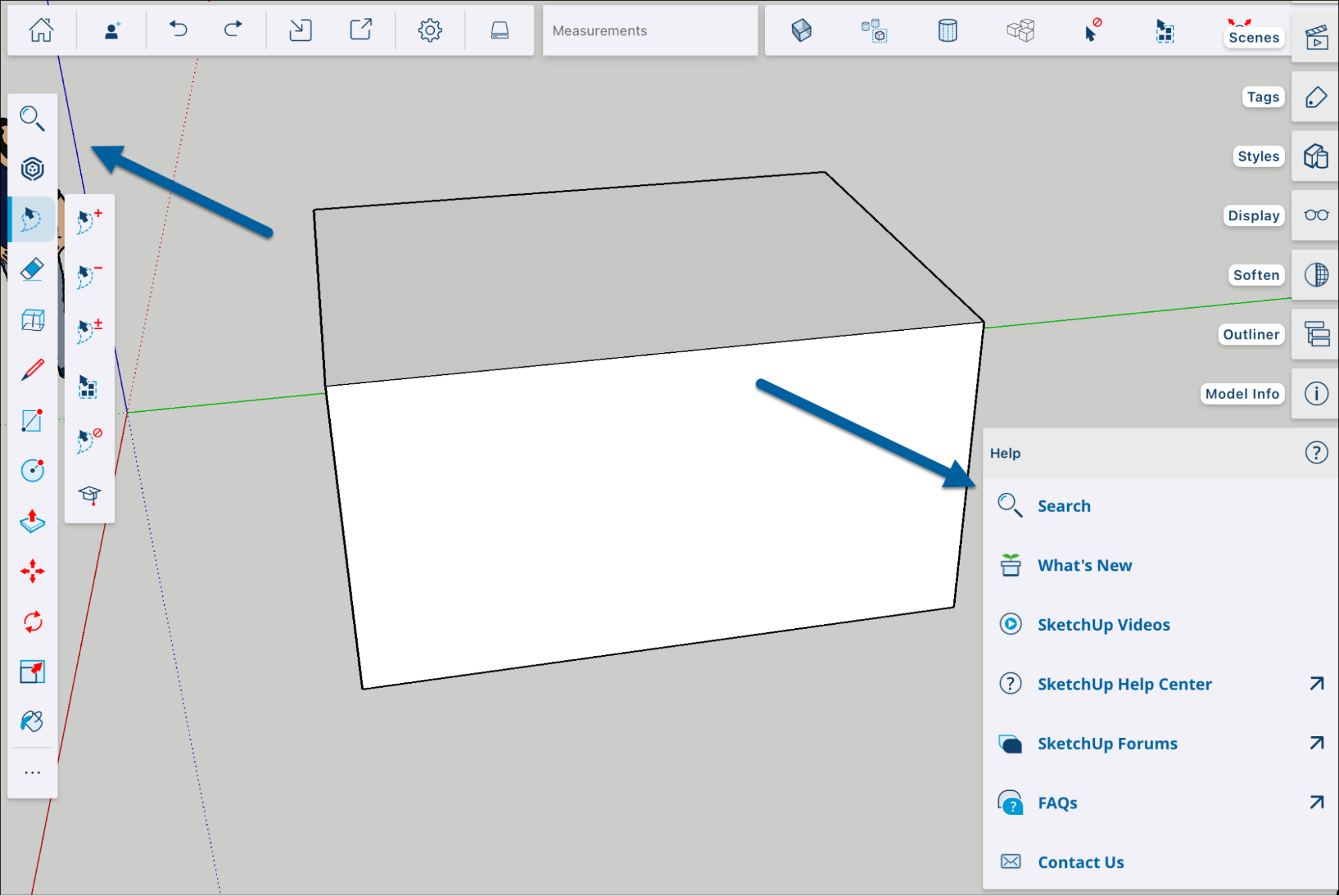
Task: Select the Push/Pull tool
Action: point(31,521)
